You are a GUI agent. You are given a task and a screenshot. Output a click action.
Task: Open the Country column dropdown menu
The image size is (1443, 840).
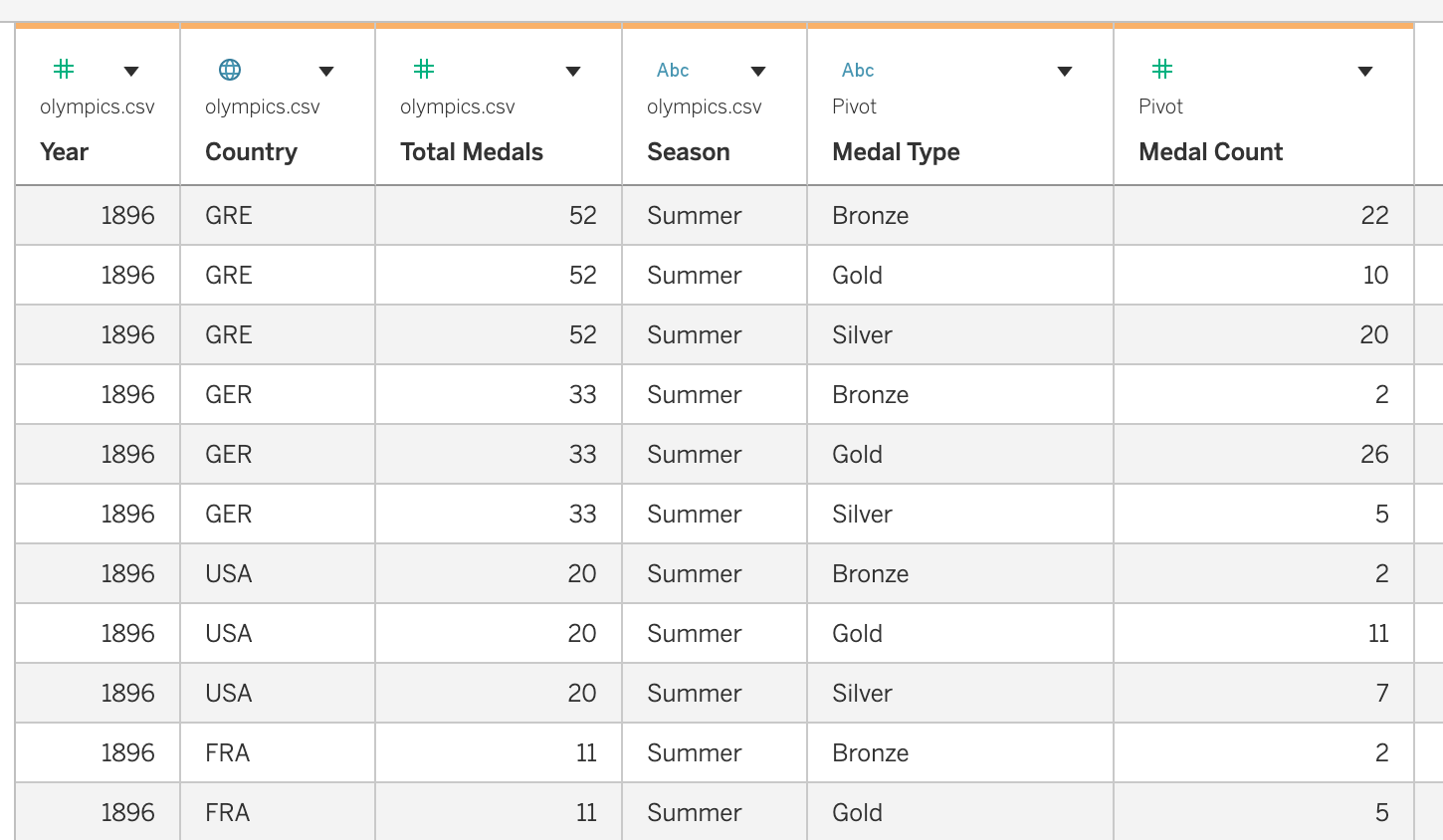click(x=326, y=71)
